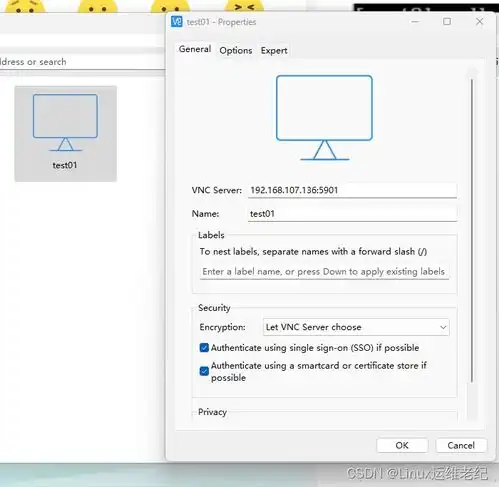The width and height of the screenshot is (499, 487).
Task: Click the VNC logo icon in title bar
Action: pyautogui.click(x=177, y=22)
